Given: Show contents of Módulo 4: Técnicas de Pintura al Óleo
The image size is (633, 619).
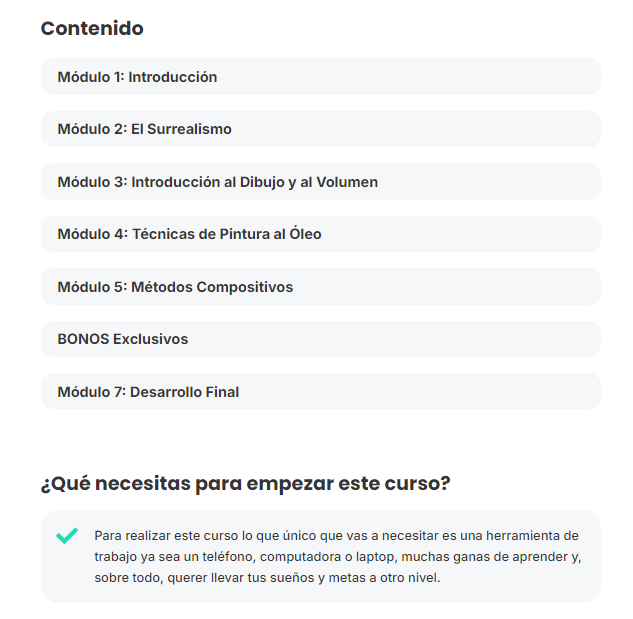Looking at the screenshot, I should point(321,234).
